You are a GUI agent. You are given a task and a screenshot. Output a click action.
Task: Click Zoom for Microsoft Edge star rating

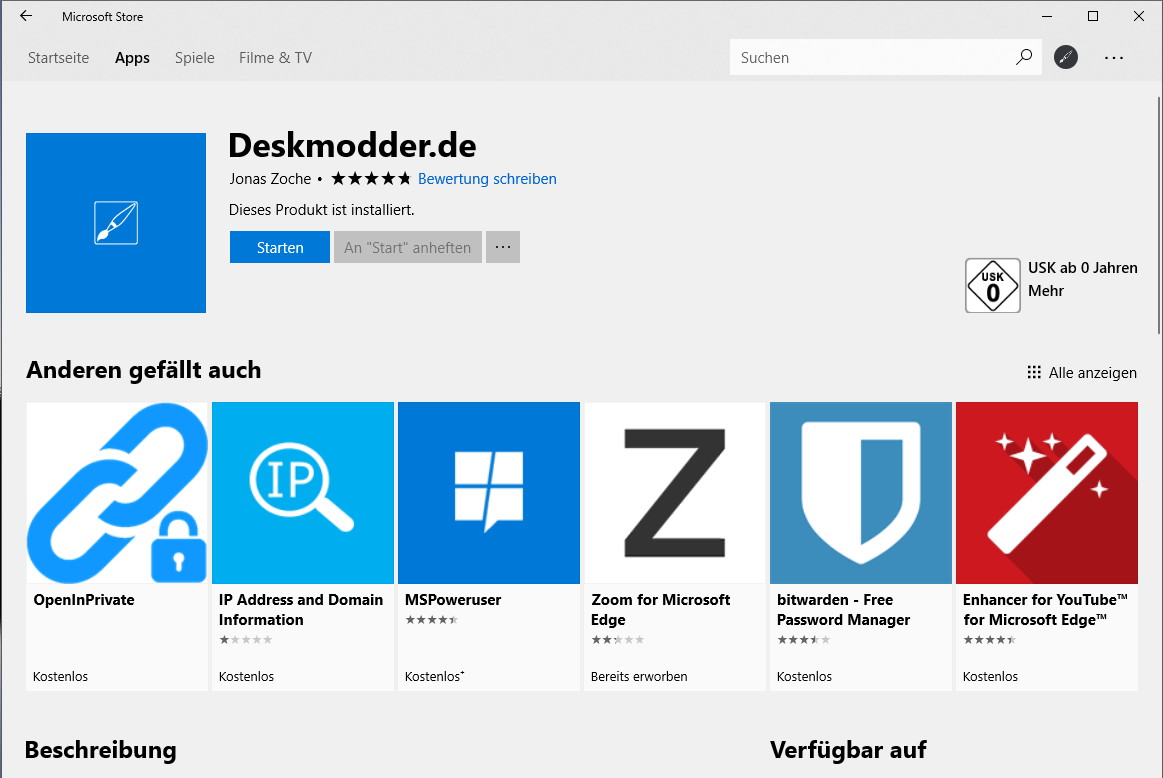click(618, 639)
